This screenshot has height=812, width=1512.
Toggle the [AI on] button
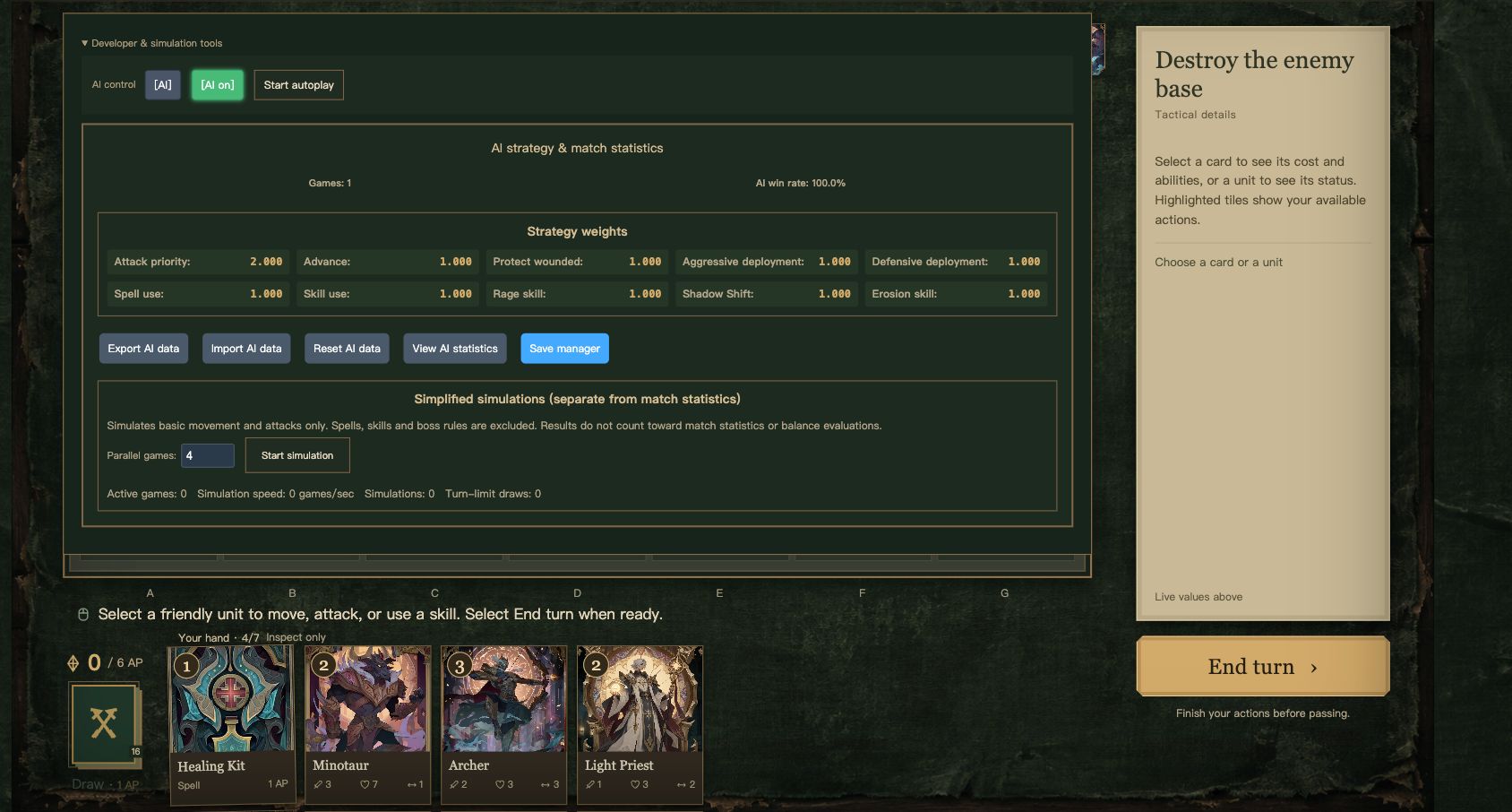[x=218, y=85]
